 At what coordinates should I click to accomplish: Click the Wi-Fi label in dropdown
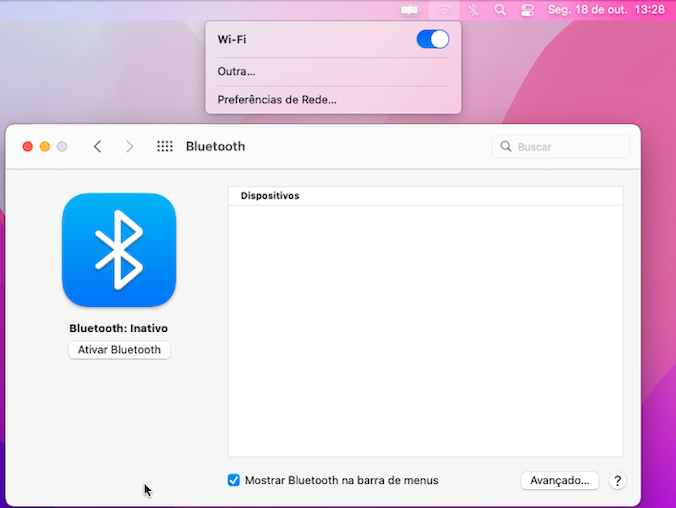coord(232,40)
